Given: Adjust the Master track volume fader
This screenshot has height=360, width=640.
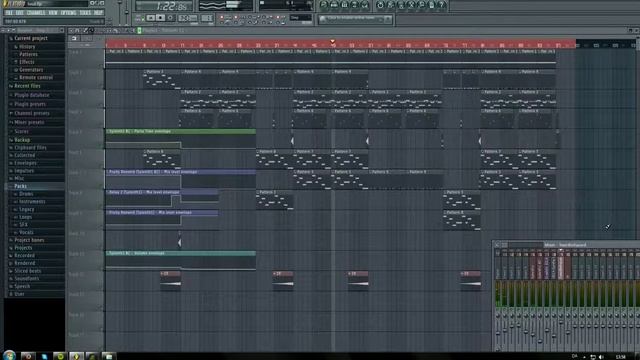Looking at the screenshot, I should [x=498, y=333].
